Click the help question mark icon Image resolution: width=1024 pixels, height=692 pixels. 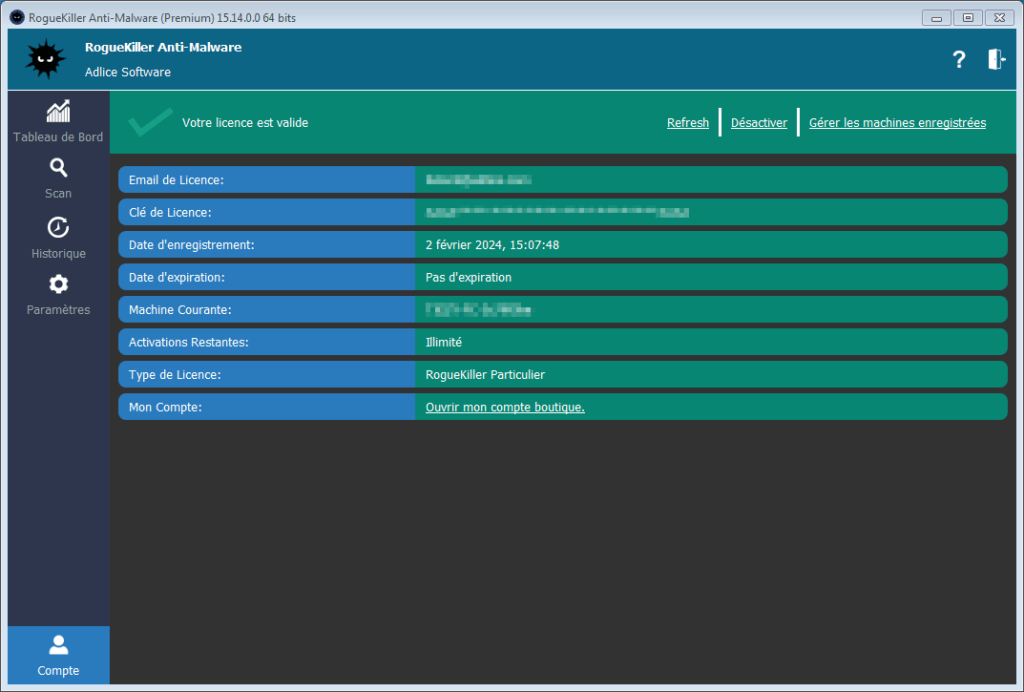click(958, 60)
